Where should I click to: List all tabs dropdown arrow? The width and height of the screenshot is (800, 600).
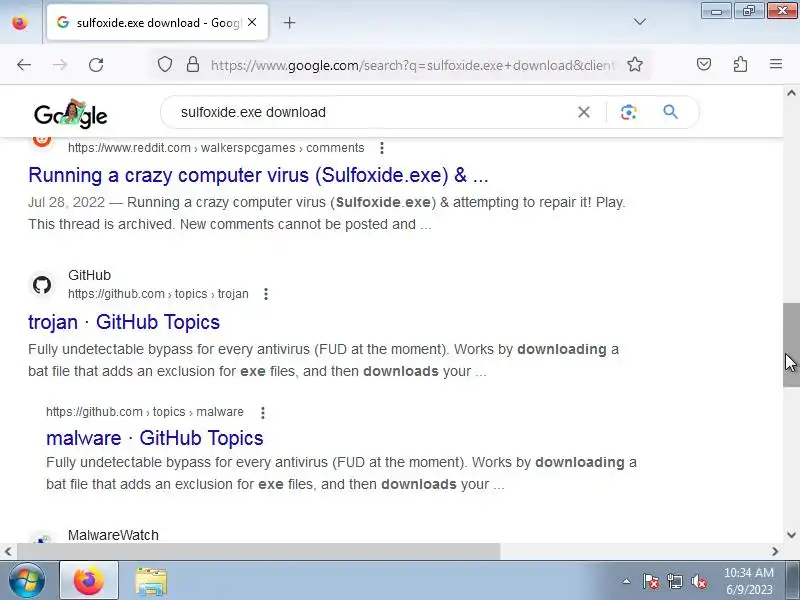(639, 22)
